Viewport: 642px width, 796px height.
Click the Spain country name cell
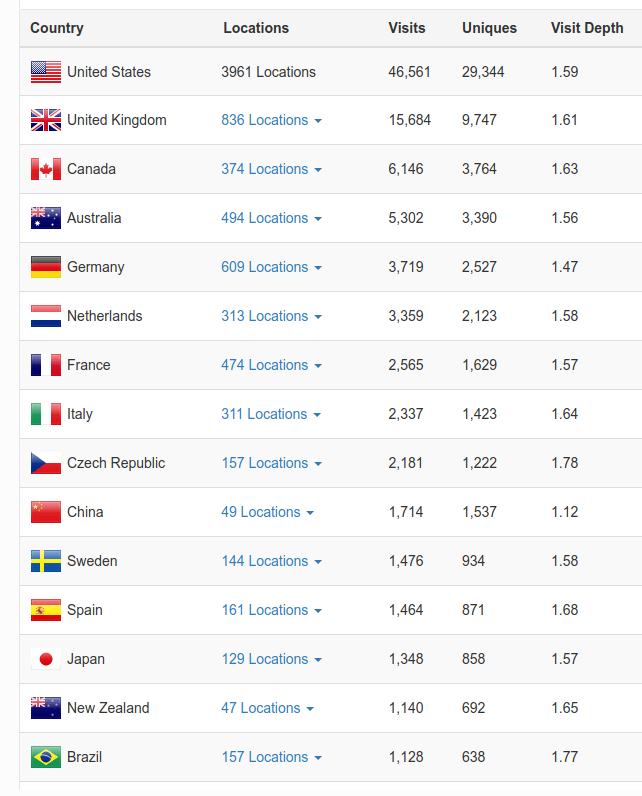click(x=85, y=610)
